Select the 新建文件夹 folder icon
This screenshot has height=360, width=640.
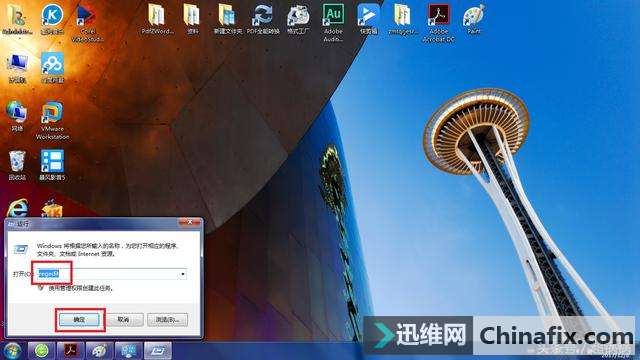[228, 19]
